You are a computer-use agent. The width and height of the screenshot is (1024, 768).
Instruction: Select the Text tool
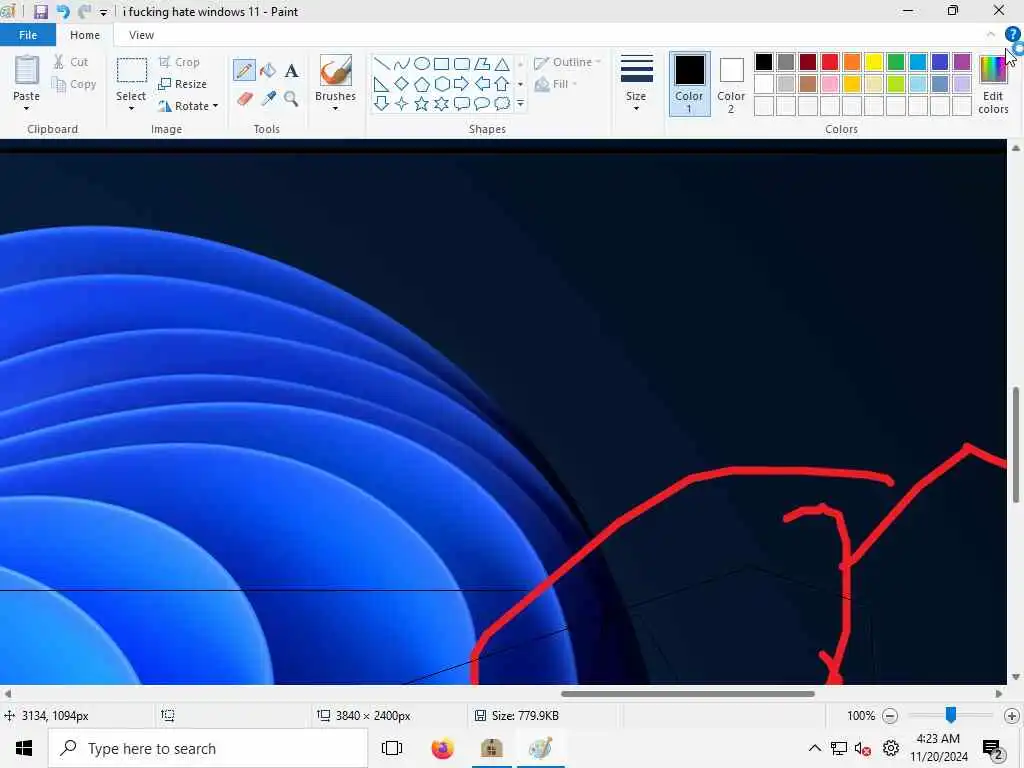pos(291,70)
